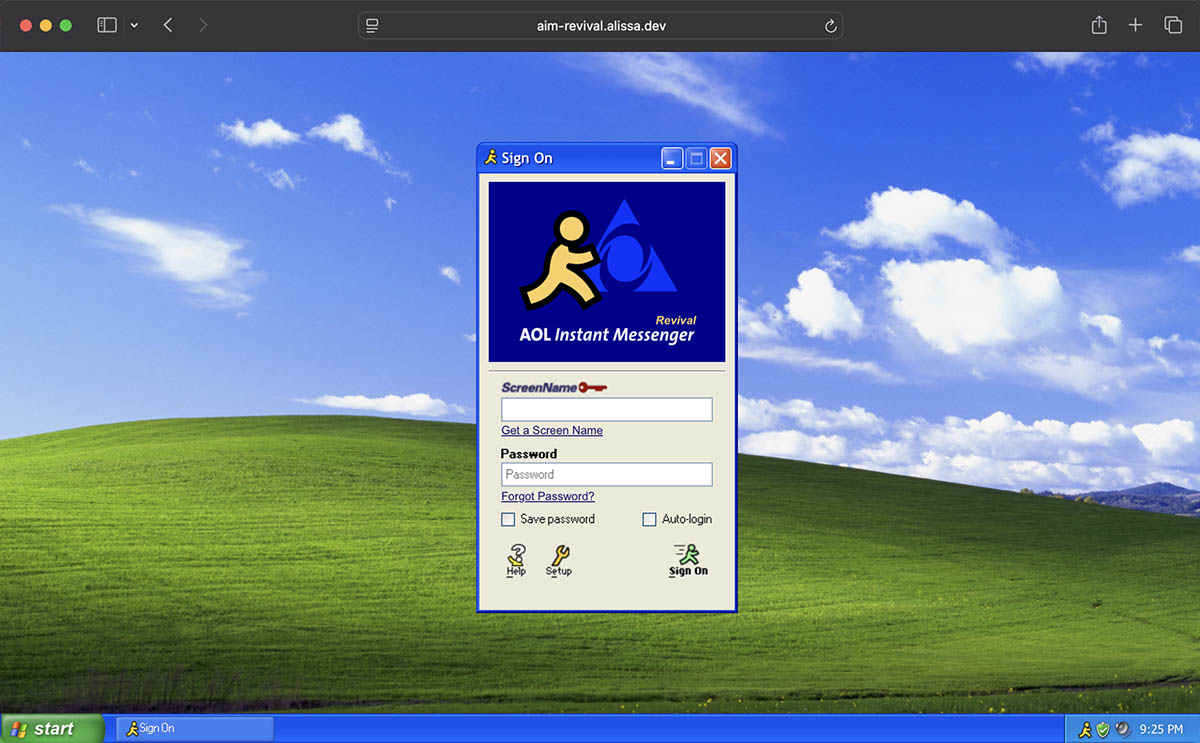Screen dimensions: 1200x743
Task: Click the red ScreenName key icon
Action: pyautogui.click(x=593, y=387)
